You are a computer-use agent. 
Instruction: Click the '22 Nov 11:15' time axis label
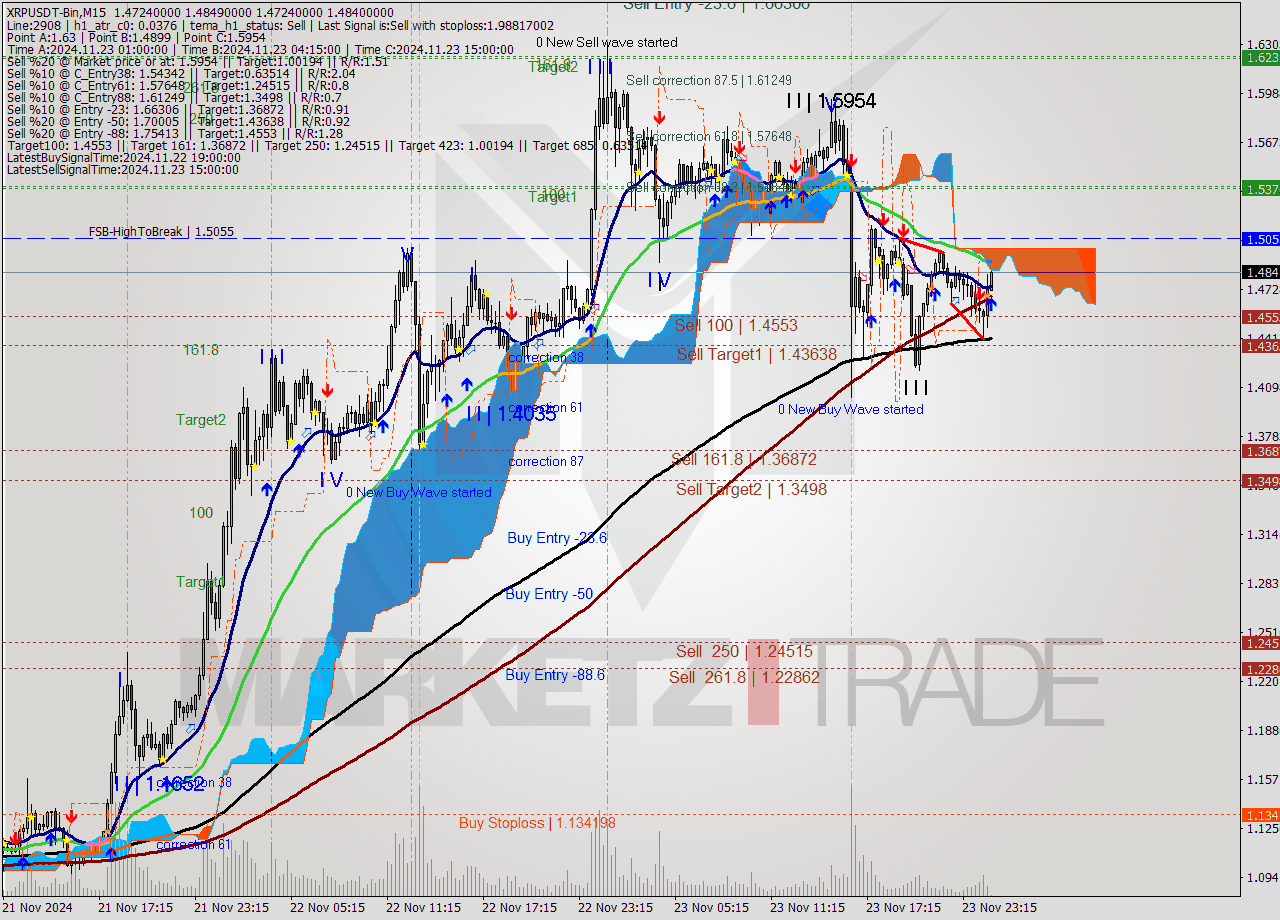point(423,908)
